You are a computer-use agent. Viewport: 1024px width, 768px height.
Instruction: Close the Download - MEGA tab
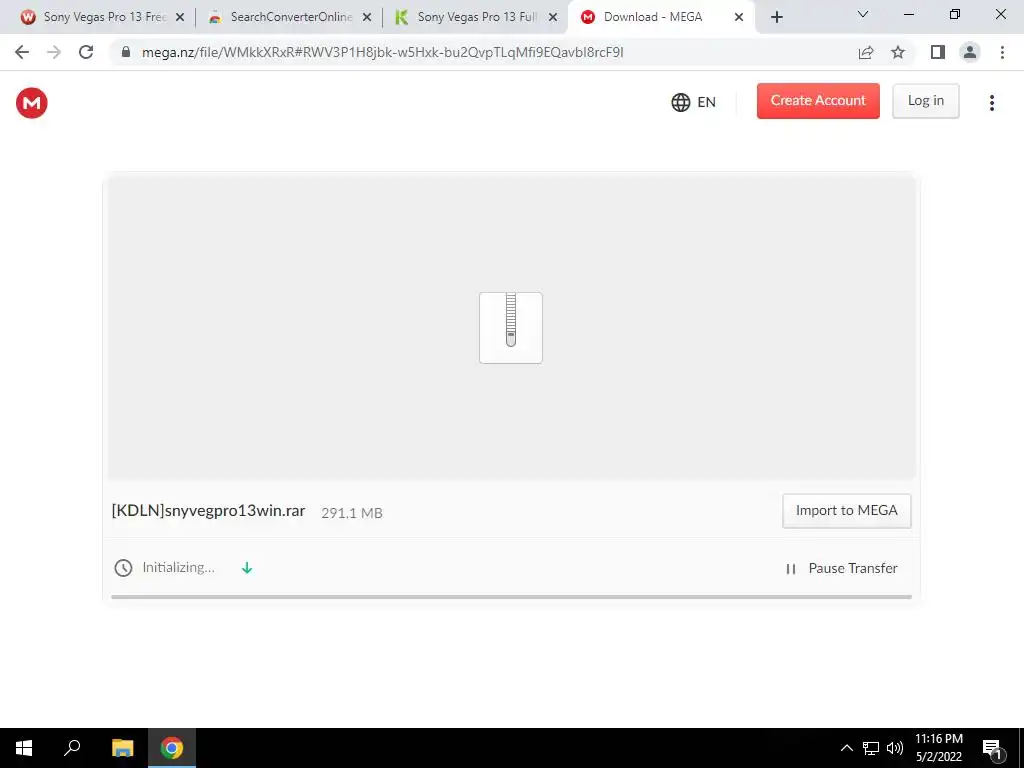point(739,17)
